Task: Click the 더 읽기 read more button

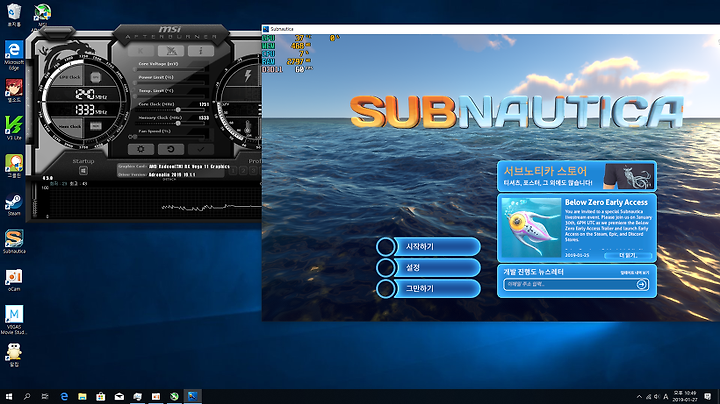Action: (x=628, y=255)
